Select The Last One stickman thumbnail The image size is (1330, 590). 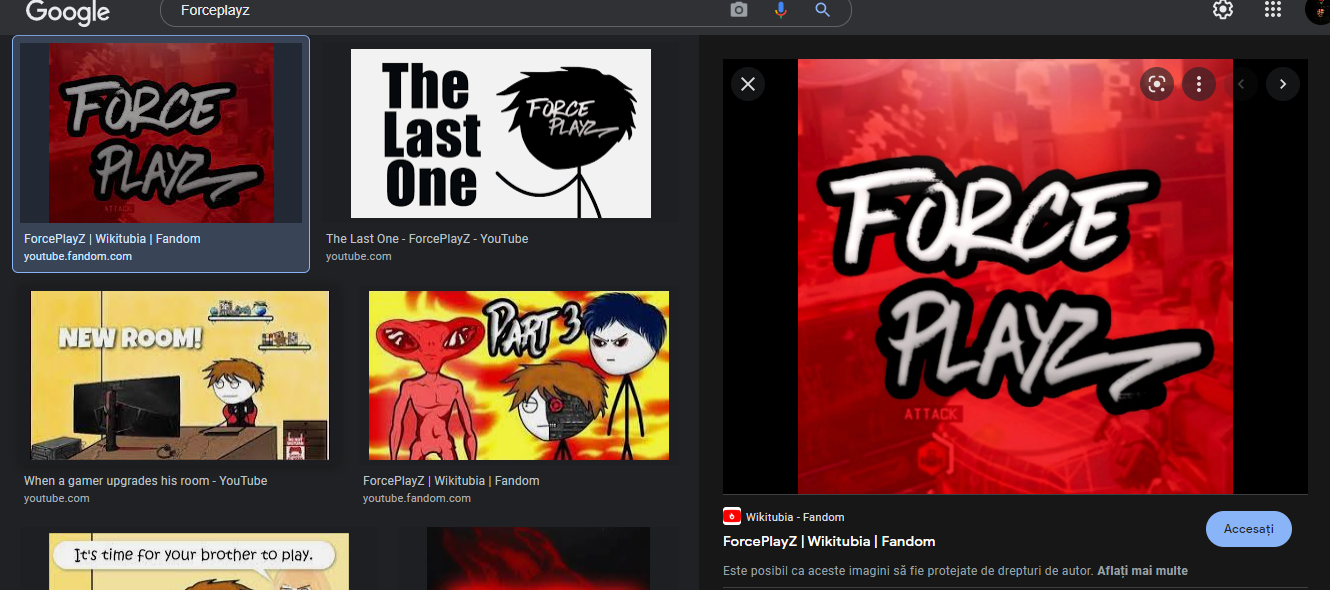(501, 133)
